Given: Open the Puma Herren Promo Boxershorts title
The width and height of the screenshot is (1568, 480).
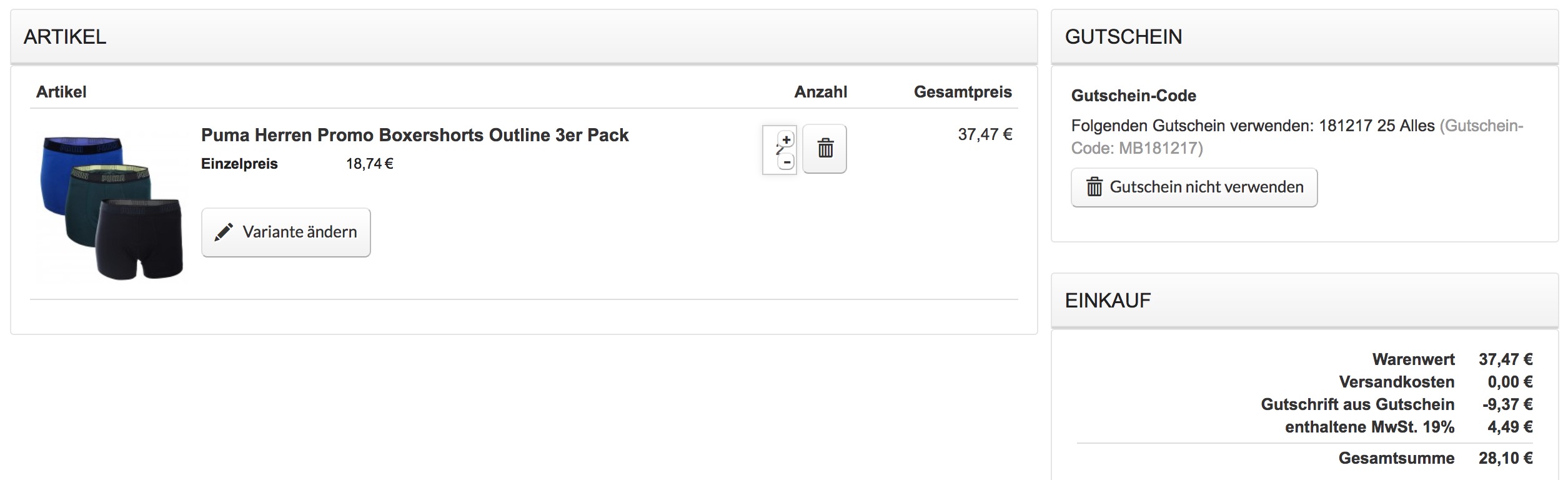Looking at the screenshot, I should click(x=414, y=135).
